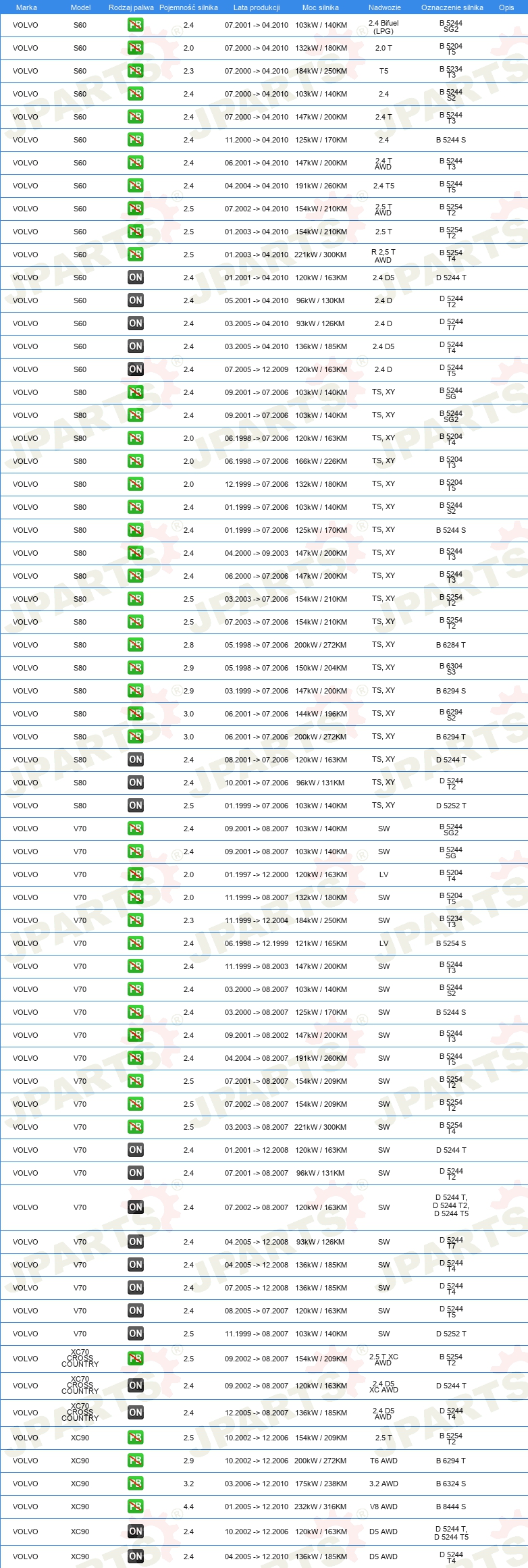Select the Opis column header

[x=506, y=7]
